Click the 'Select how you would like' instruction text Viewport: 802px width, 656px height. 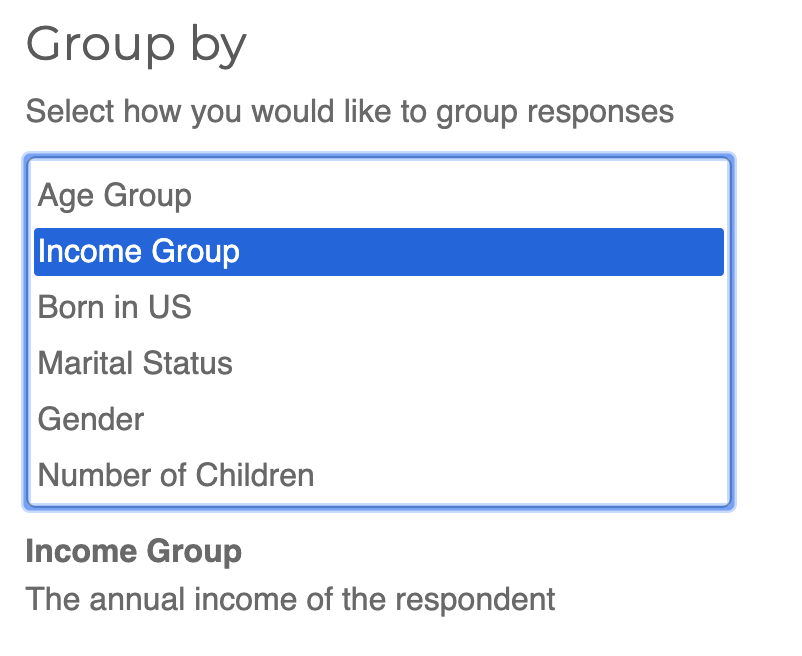click(349, 110)
